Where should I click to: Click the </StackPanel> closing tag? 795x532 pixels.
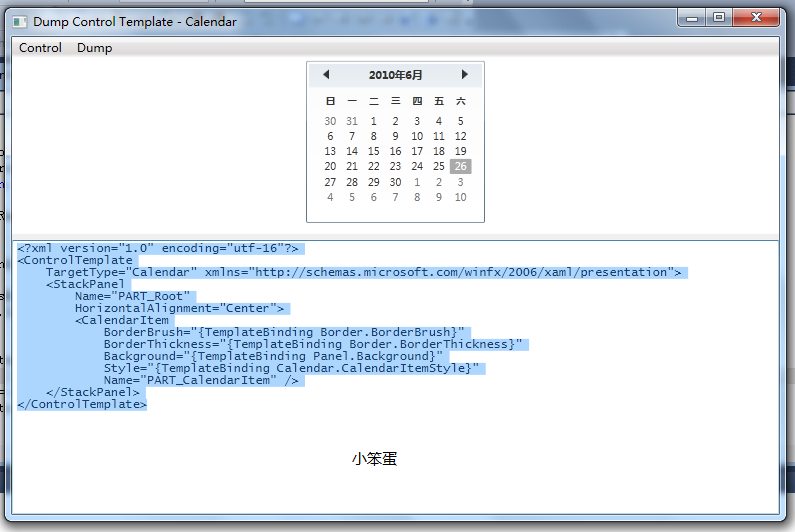click(92, 393)
